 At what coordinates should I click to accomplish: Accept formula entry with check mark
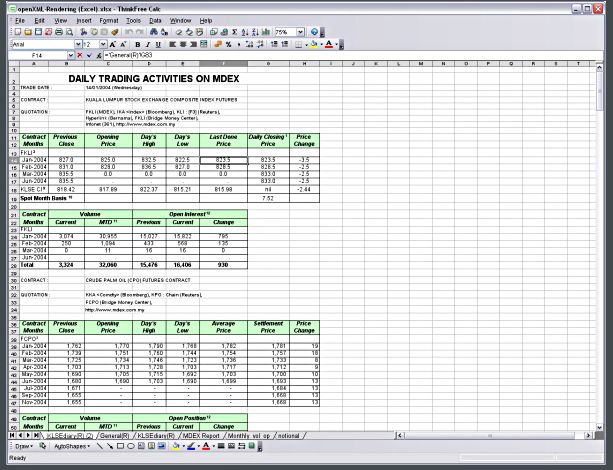[x=89, y=56]
